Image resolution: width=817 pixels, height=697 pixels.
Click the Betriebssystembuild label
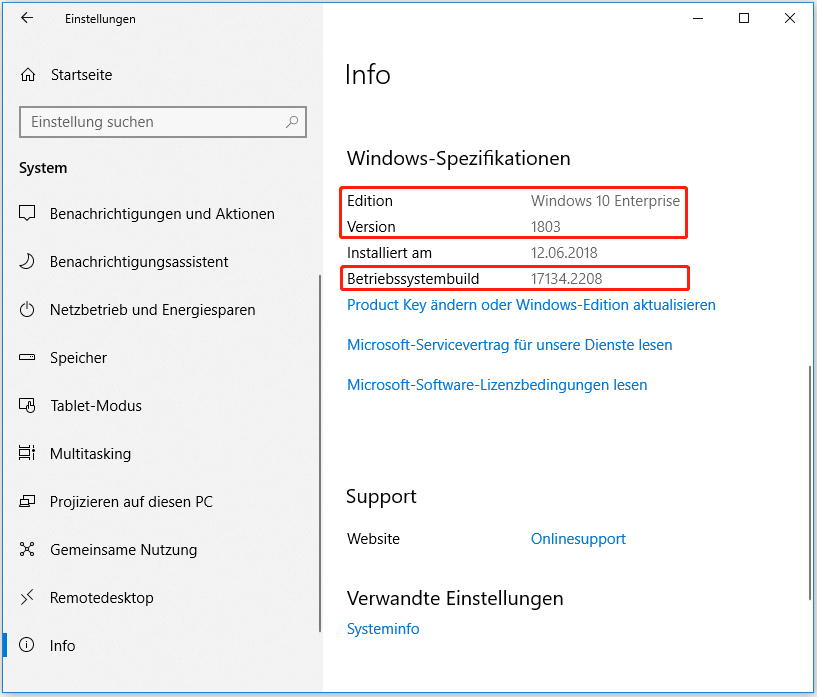[x=413, y=279]
